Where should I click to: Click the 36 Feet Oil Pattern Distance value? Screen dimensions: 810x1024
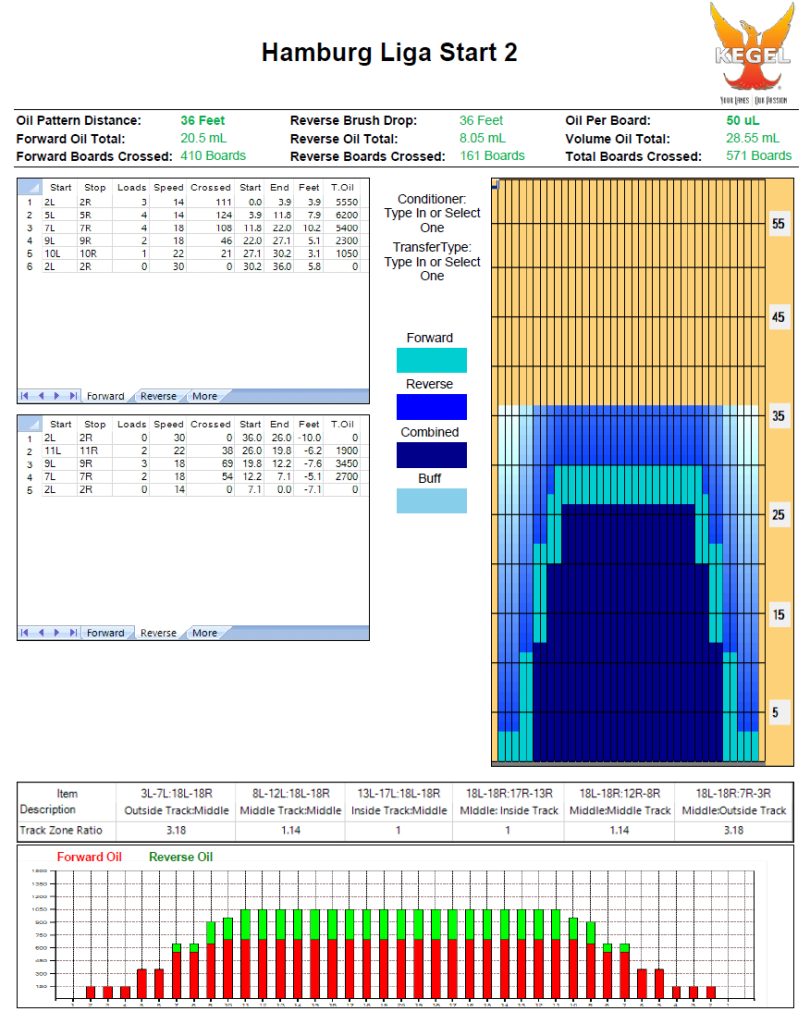point(203,121)
